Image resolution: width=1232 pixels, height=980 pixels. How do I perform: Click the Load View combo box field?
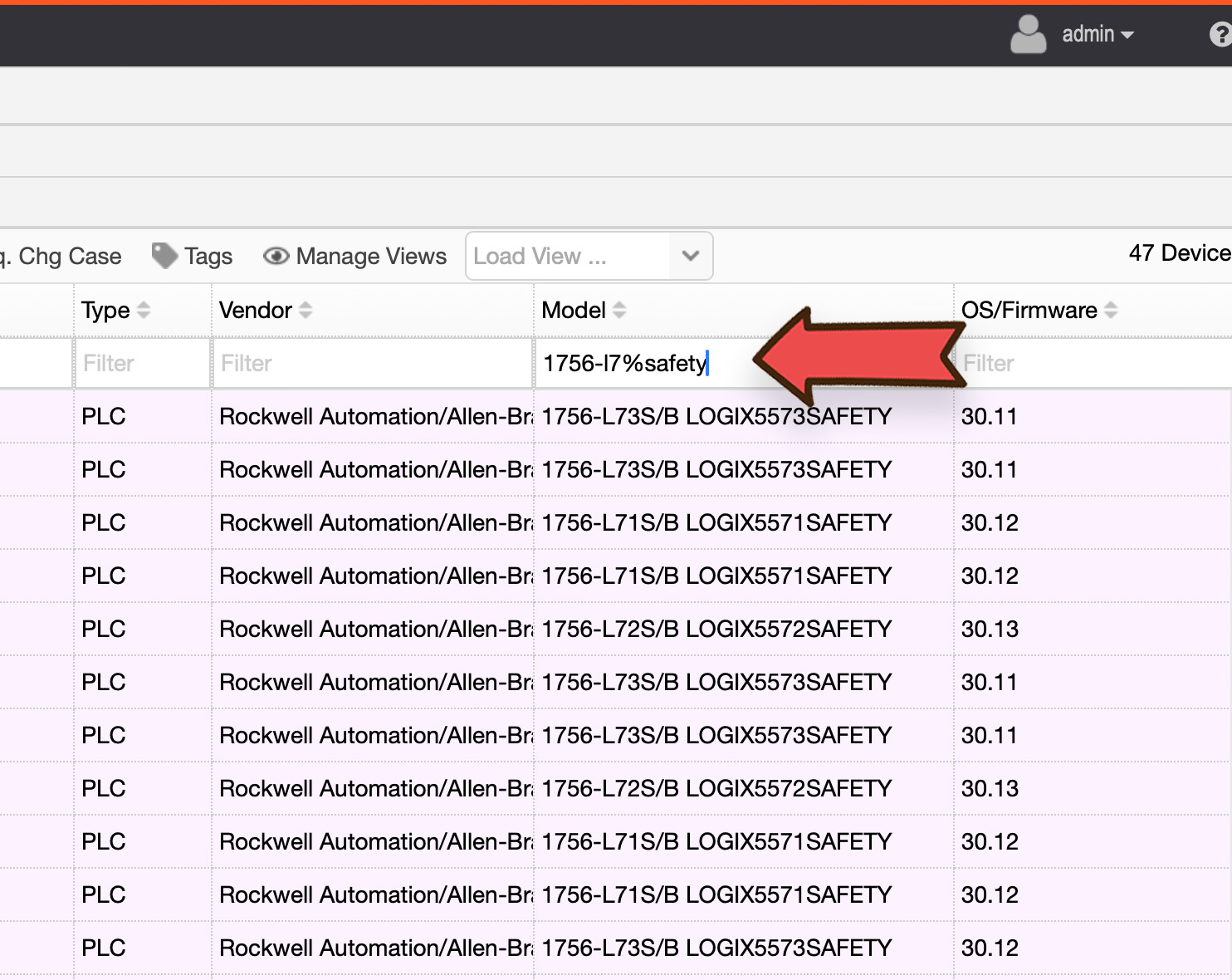(589, 256)
